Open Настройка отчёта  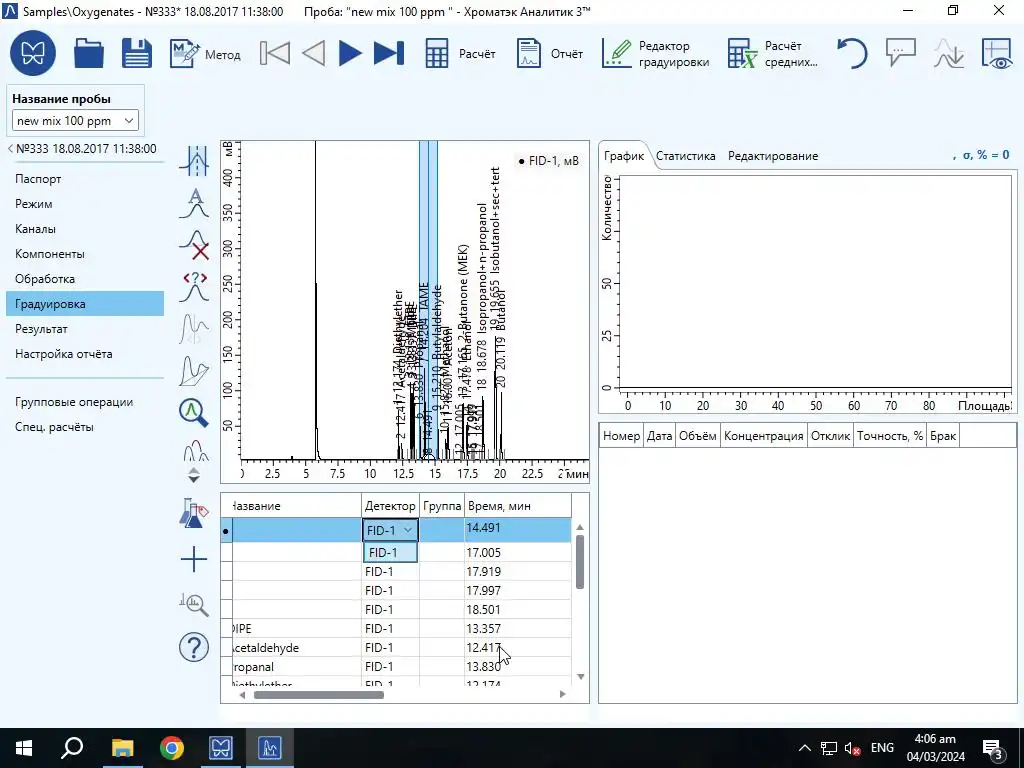pyautogui.click(x=85, y=354)
